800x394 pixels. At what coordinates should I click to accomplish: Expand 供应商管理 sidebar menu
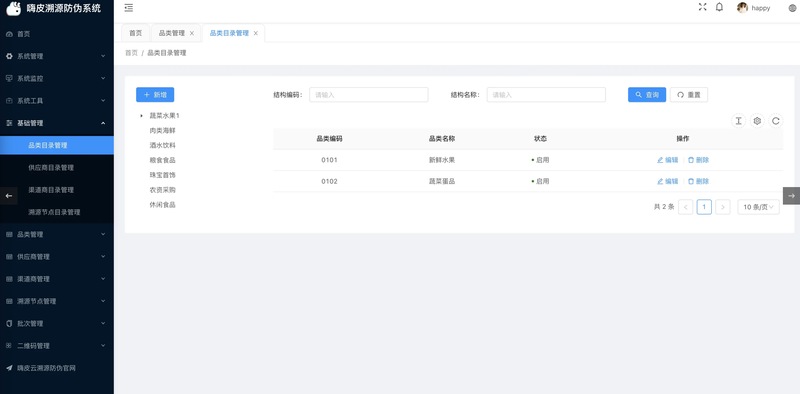coord(57,257)
